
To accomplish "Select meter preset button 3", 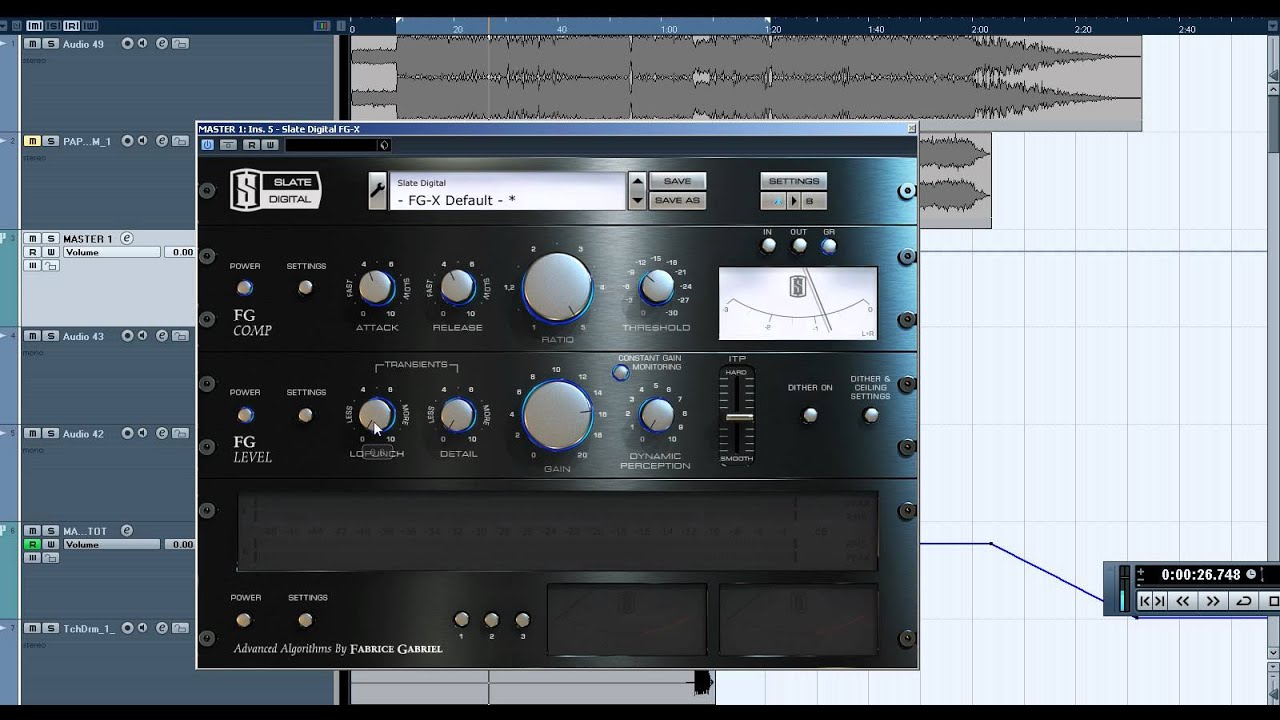I will [522, 620].
